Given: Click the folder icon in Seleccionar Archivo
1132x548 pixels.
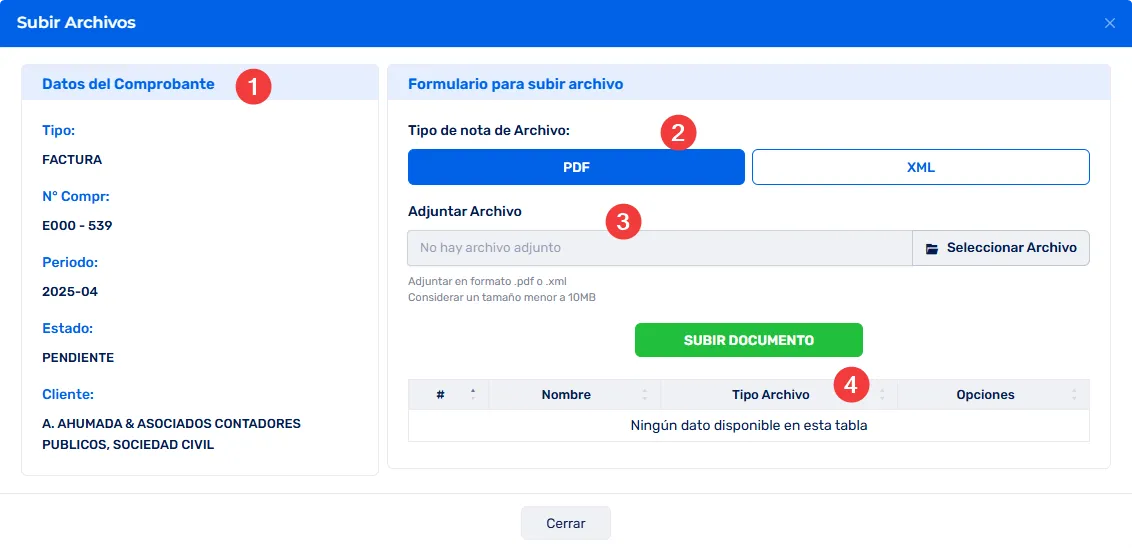Looking at the screenshot, I should pyautogui.click(x=932, y=248).
